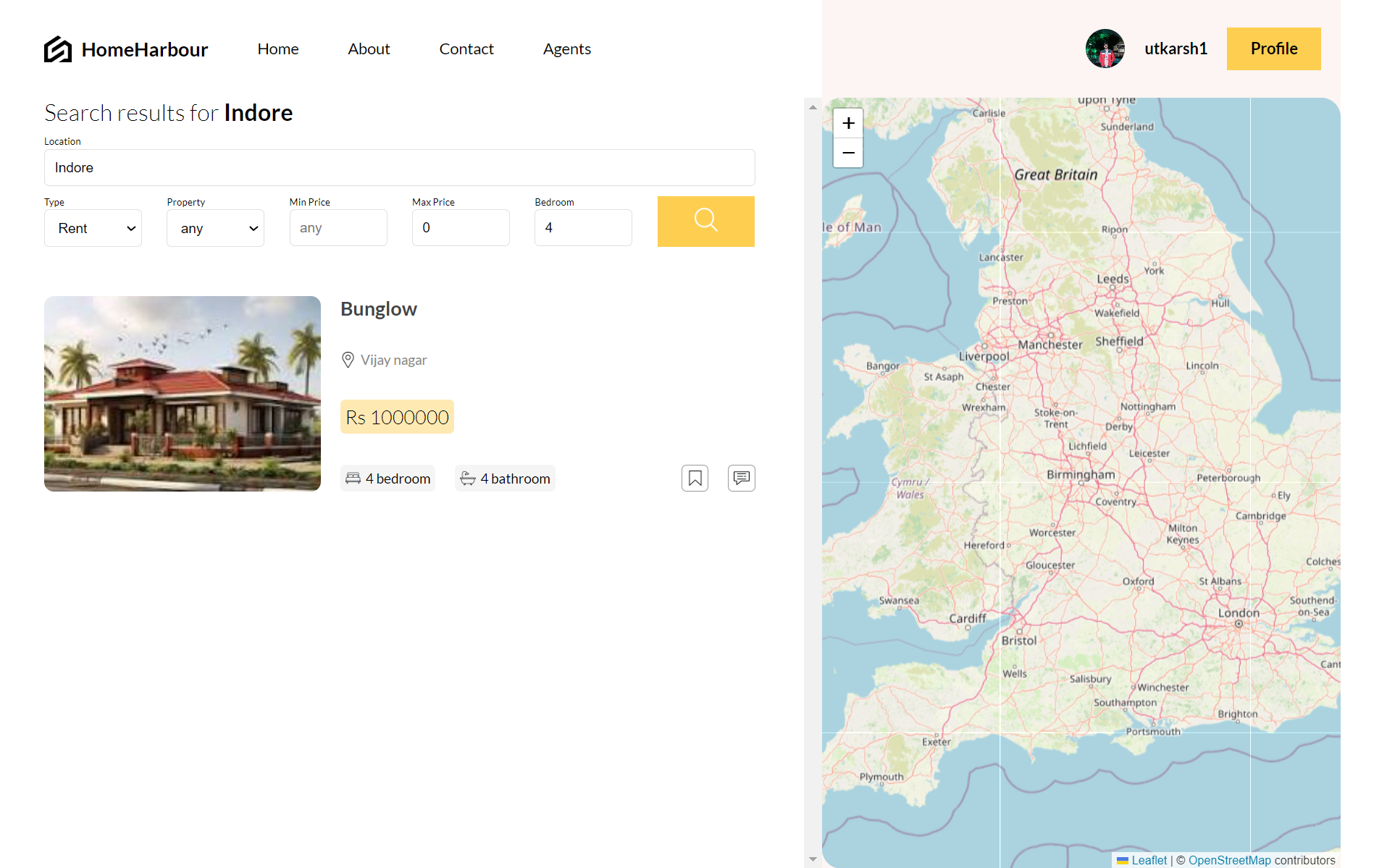Expand the Property dropdown
The width and height of the screenshot is (1387, 868).
coord(215,228)
